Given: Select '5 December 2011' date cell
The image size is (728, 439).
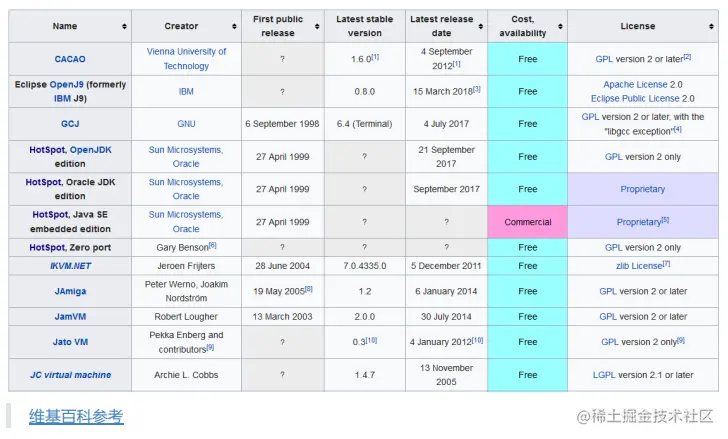Looking at the screenshot, I should coord(446,266).
